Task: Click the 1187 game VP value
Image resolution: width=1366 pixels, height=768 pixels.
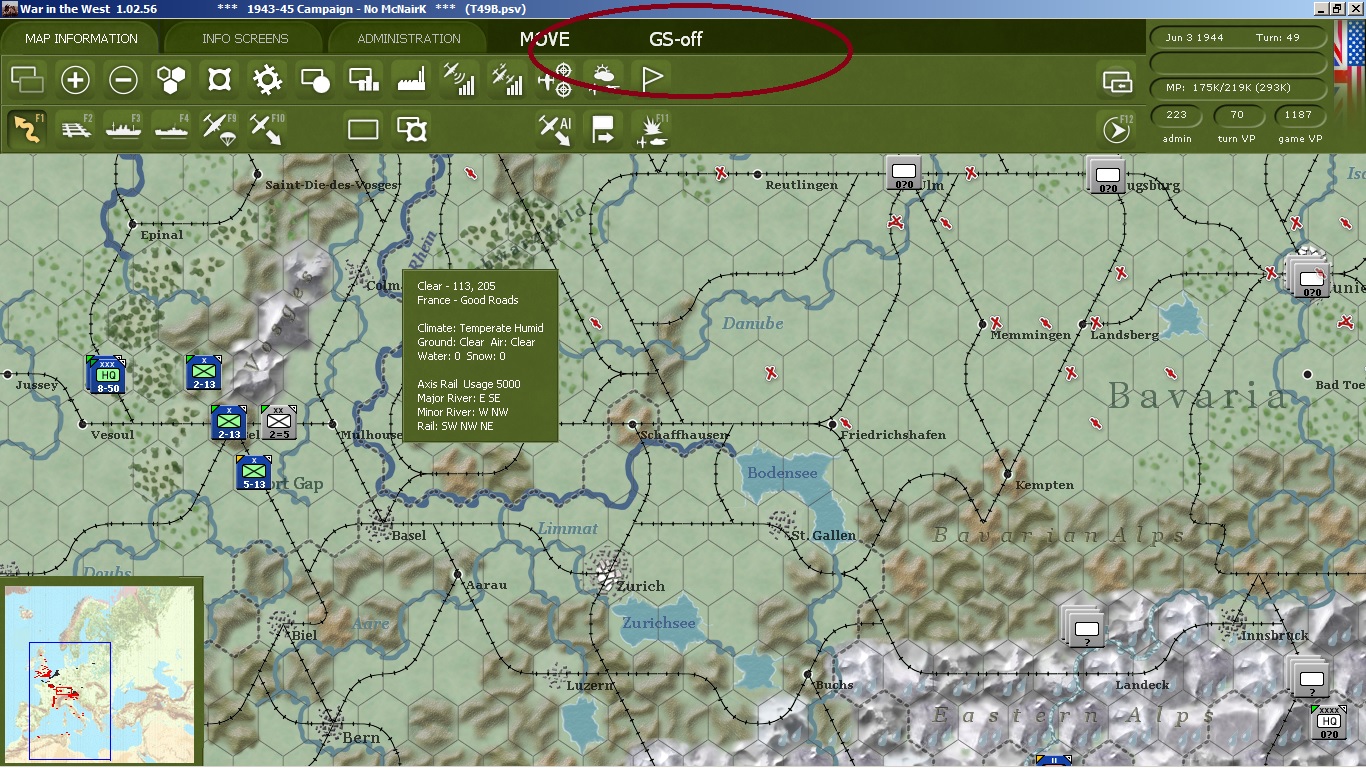Action: click(x=1298, y=115)
